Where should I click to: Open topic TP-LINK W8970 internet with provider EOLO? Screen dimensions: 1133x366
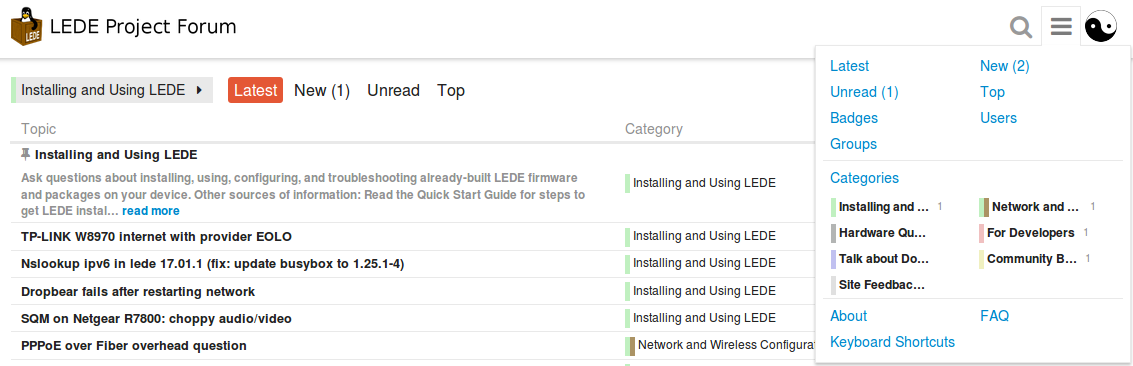156,237
